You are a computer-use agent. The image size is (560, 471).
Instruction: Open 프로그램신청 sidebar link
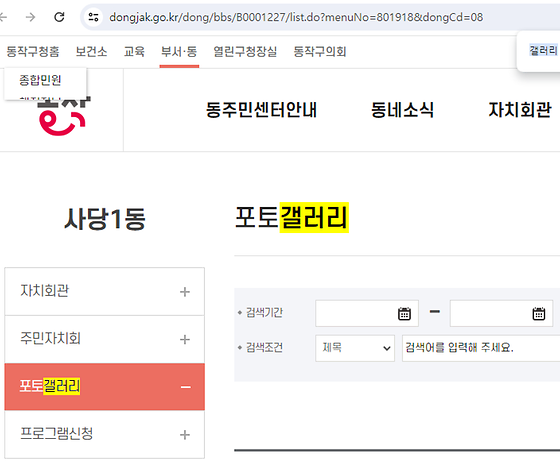click(56, 434)
